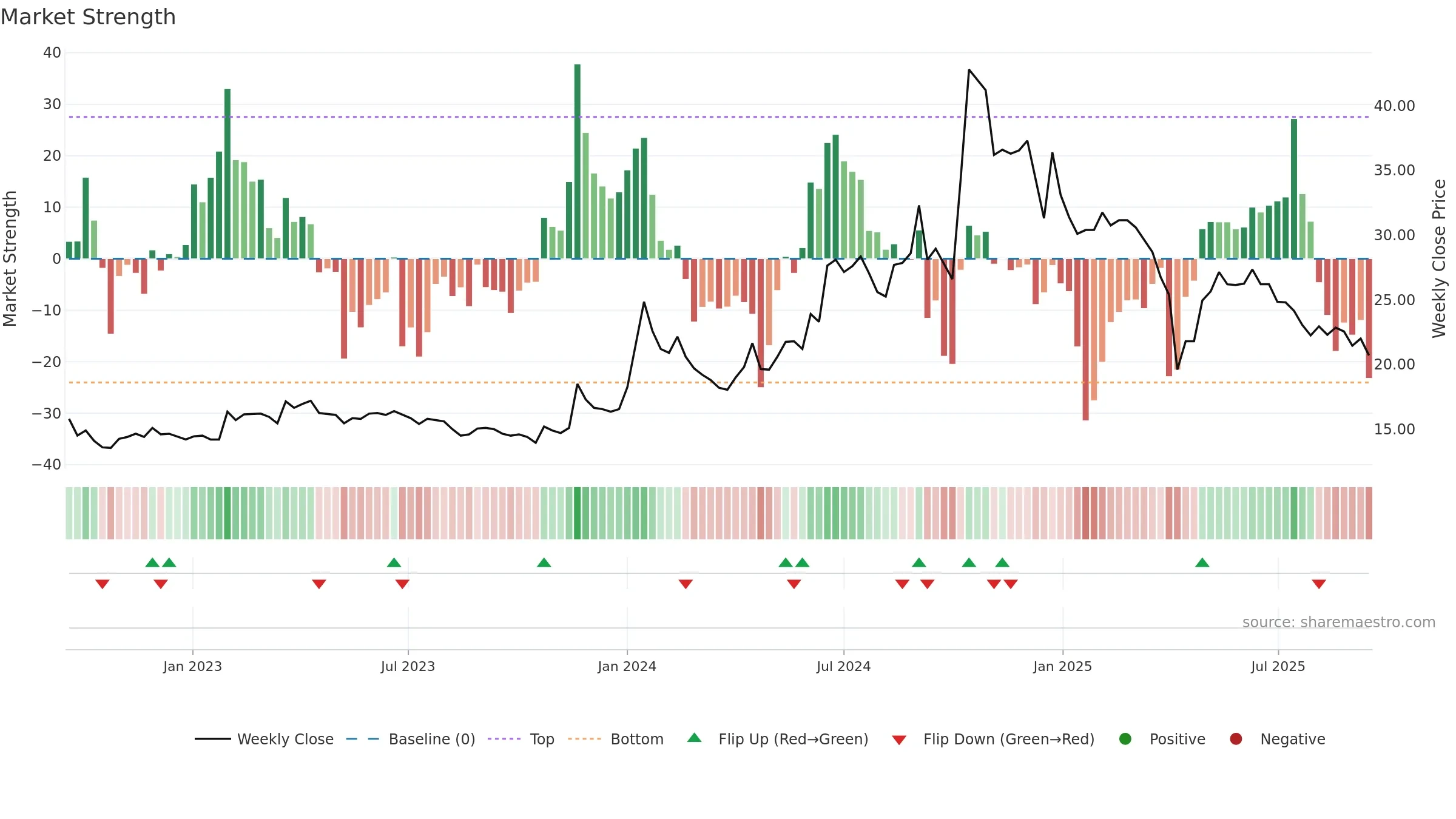The image size is (1456, 819).
Task: Click the Flip Up marker nearest Jul 2023
Action: (394, 562)
